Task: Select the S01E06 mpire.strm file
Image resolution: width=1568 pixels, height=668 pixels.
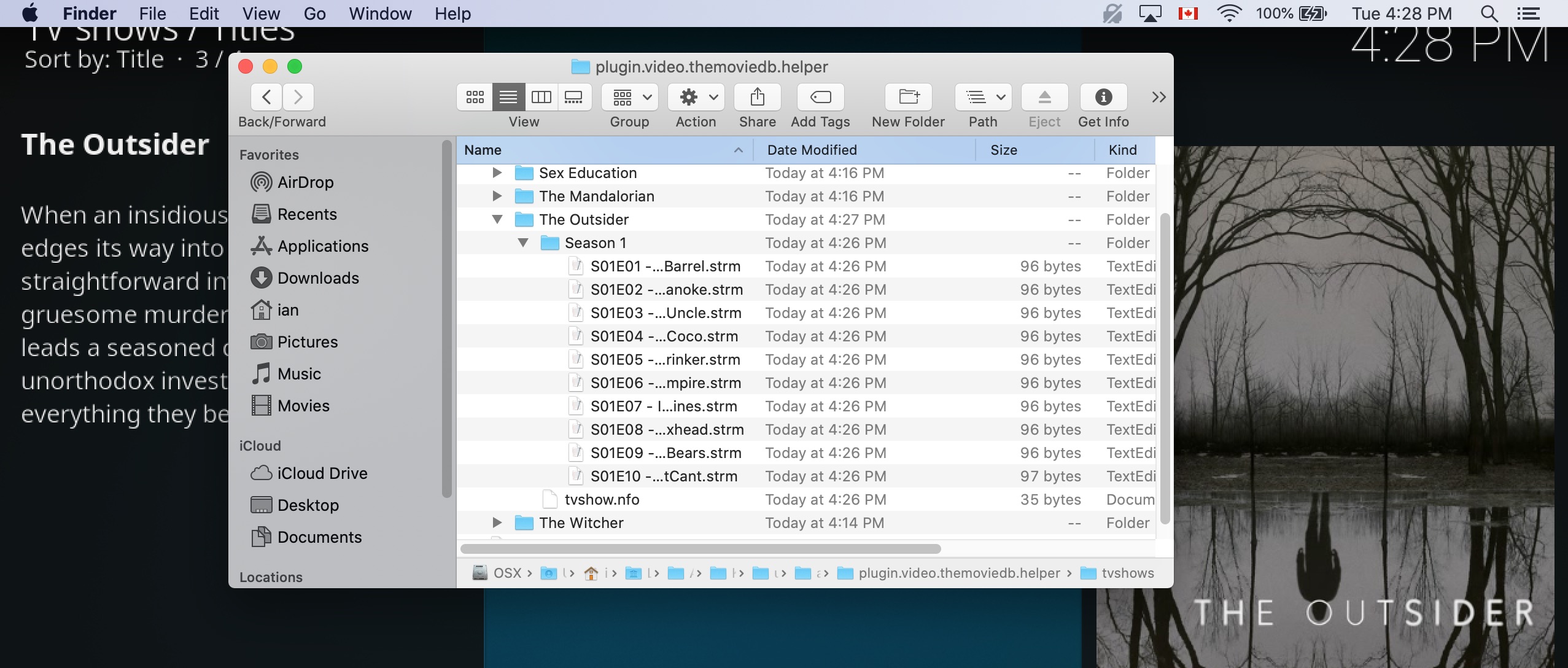Action: (x=806, y=383)
